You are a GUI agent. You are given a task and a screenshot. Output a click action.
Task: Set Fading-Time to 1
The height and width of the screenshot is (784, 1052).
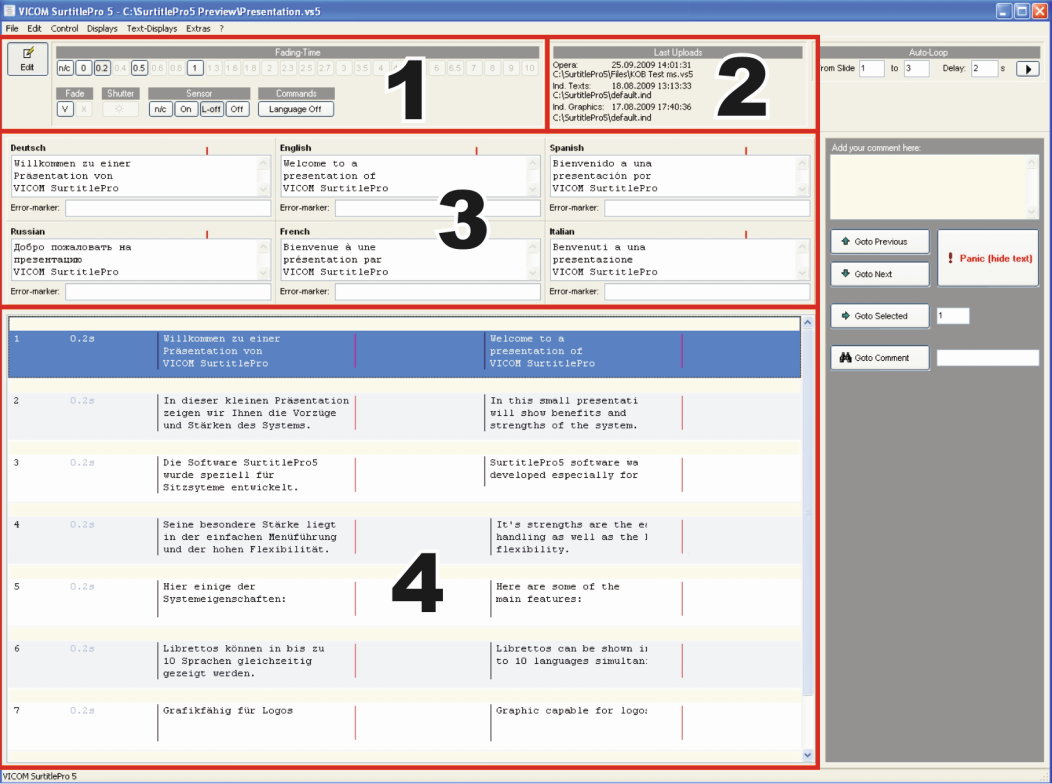[195, 68]
